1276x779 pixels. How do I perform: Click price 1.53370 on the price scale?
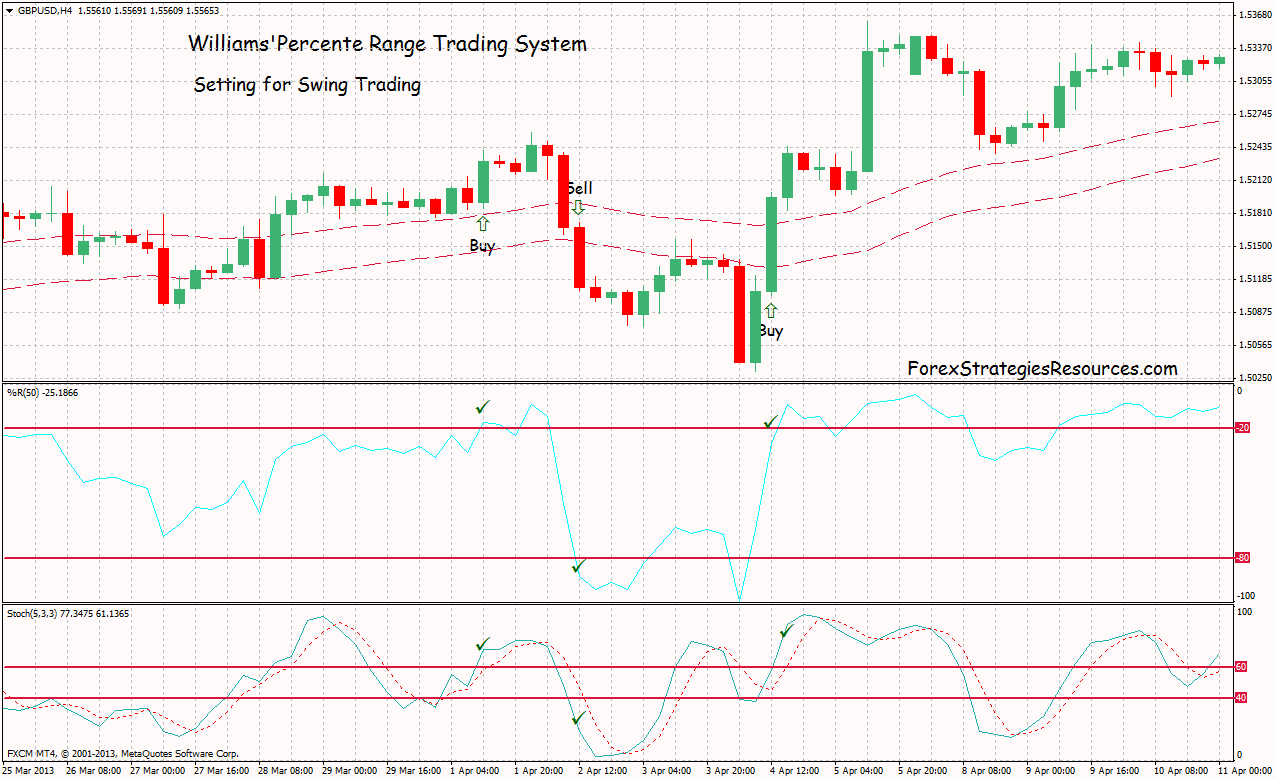coord(1254,48)
